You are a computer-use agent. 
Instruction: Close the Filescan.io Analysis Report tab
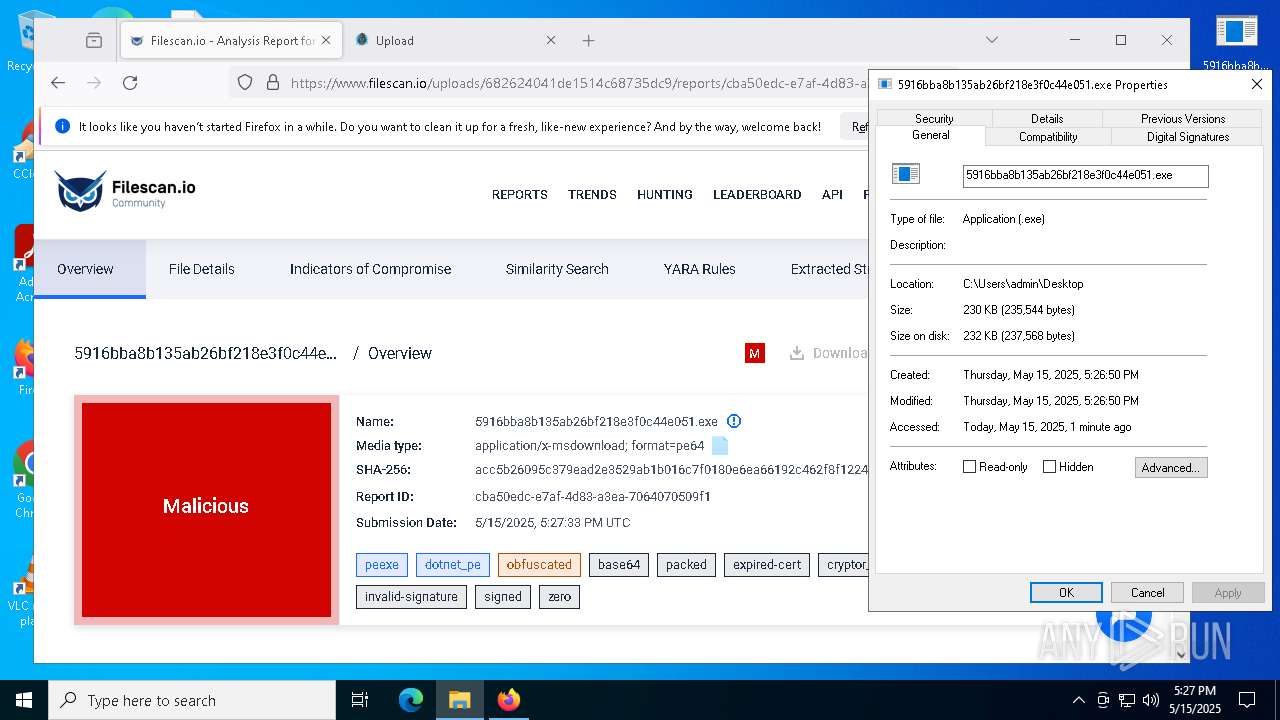pyautogui.click(x=326, y=41)
